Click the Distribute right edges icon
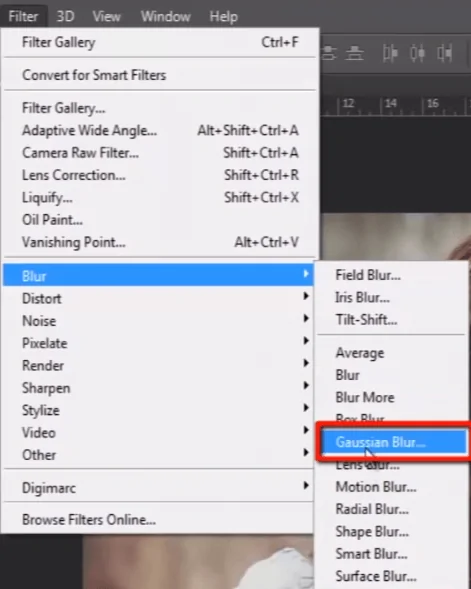The width and height of the screenshot is (471, 589). click(x=444, y=53)
